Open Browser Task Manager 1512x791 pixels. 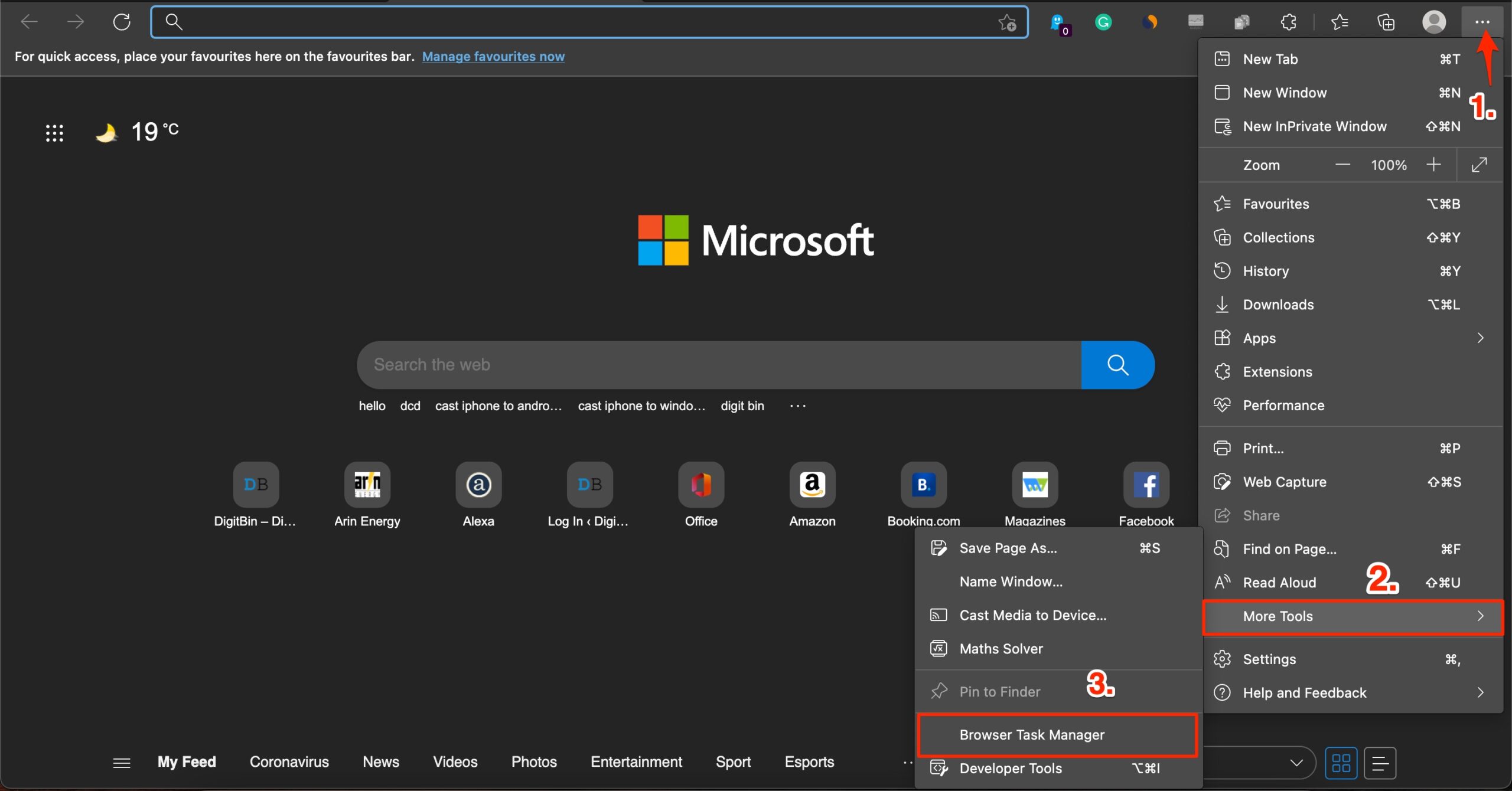click(1057, 735)
